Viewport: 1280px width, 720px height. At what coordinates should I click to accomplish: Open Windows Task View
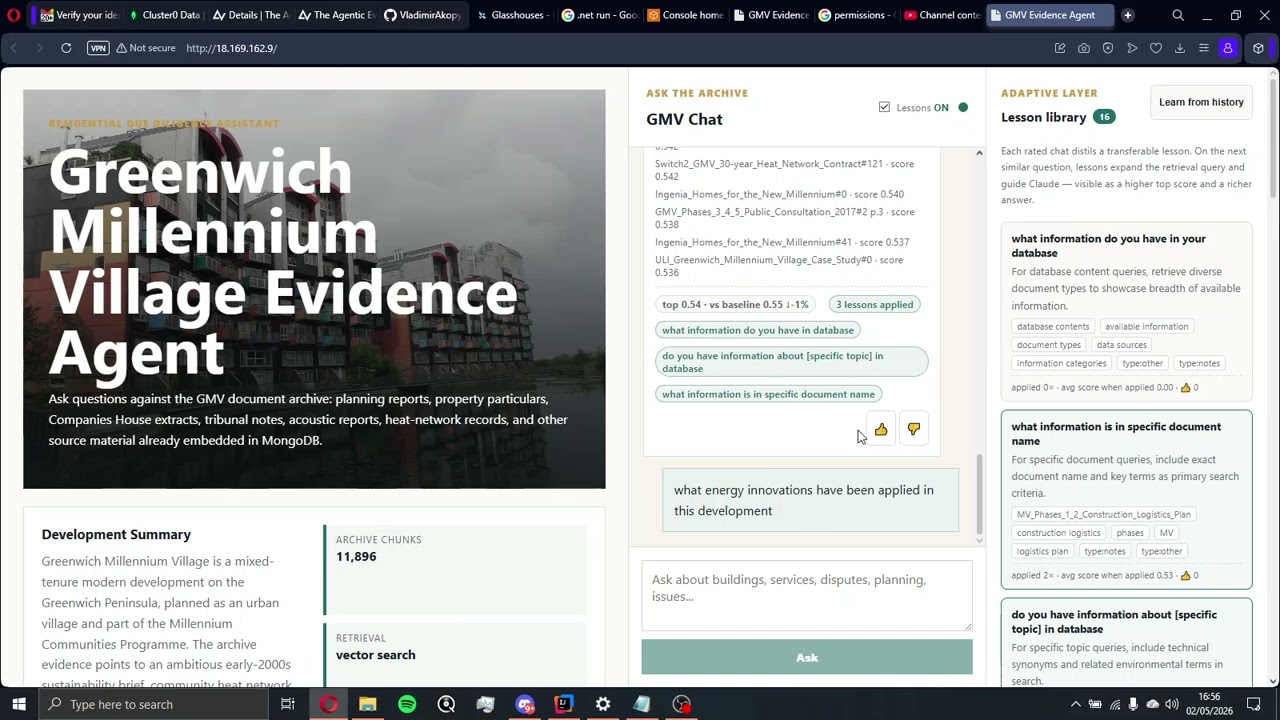(x=288, y=704)
